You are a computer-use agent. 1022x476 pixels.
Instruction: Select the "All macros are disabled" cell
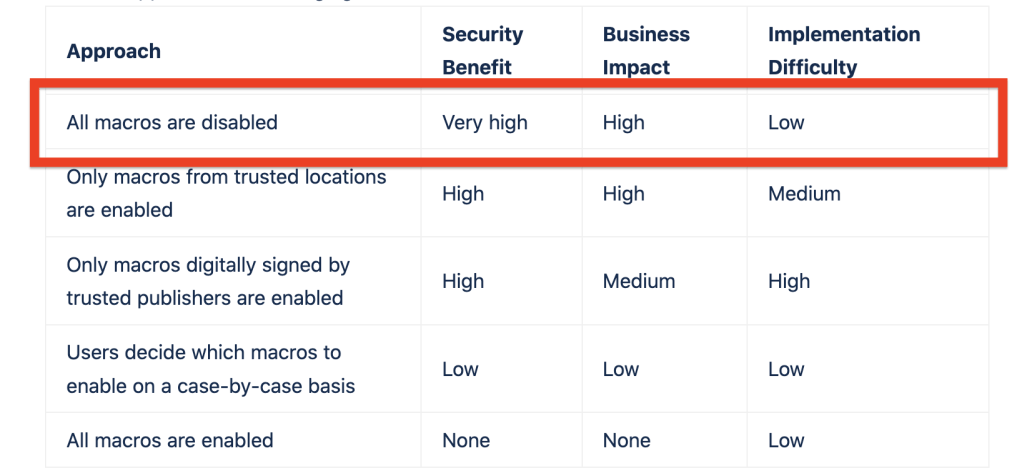pyautogui.click(x=172, y=123)
